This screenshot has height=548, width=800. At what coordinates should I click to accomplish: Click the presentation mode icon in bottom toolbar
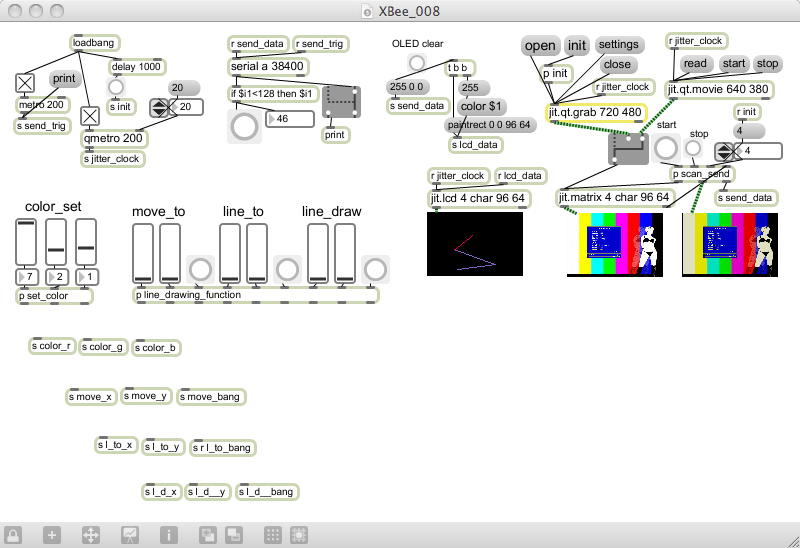[130, 535]
